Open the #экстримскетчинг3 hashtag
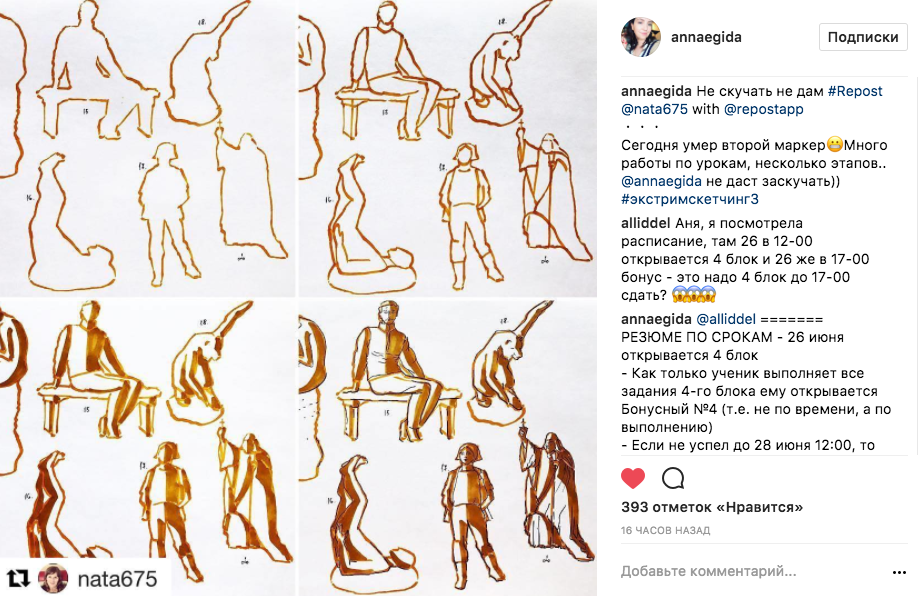918x596 pixels. (690, 199)
